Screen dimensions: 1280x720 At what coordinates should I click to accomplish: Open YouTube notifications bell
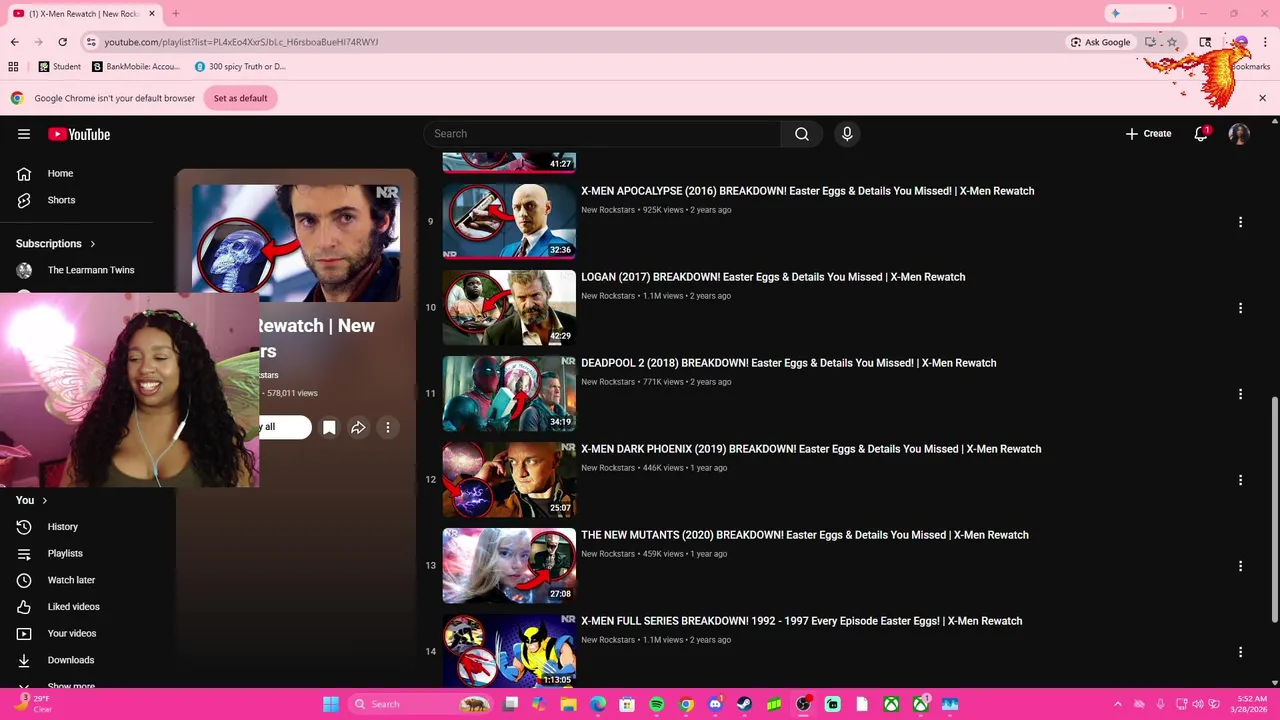pos(1201,134)
